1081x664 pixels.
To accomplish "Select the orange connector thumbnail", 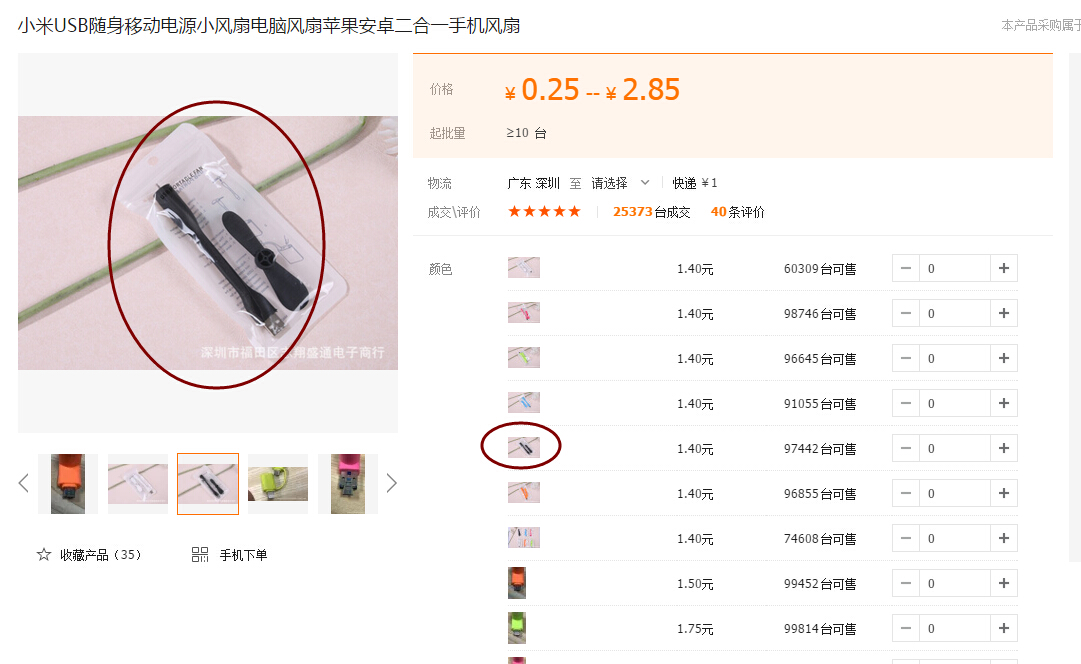I will [x=68, y=483].
